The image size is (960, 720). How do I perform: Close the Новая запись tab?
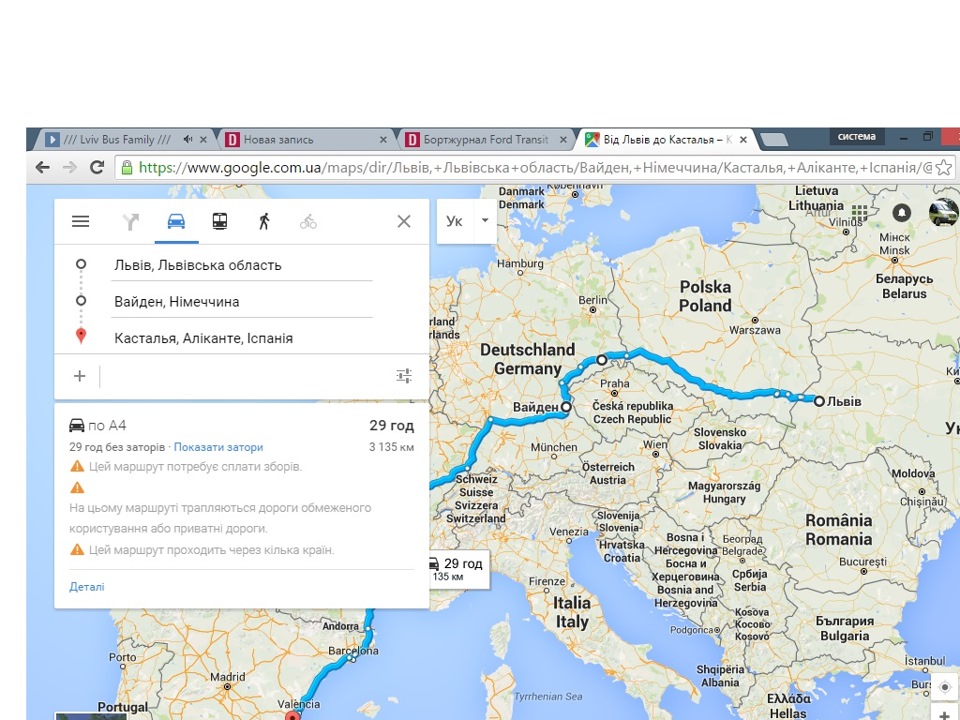click(383, 140)
